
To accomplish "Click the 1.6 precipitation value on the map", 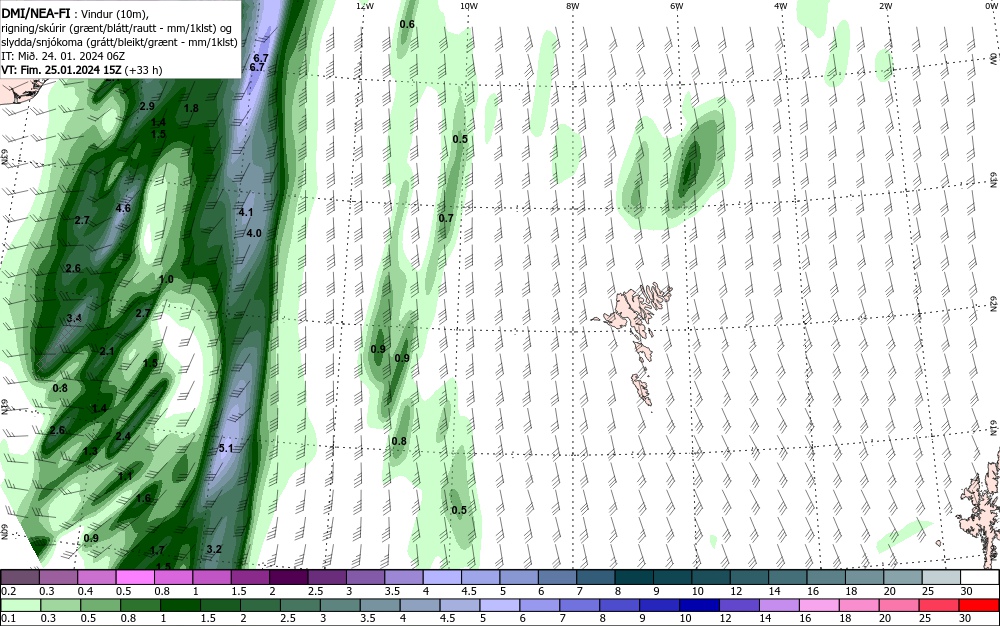I will click(143, 499).
